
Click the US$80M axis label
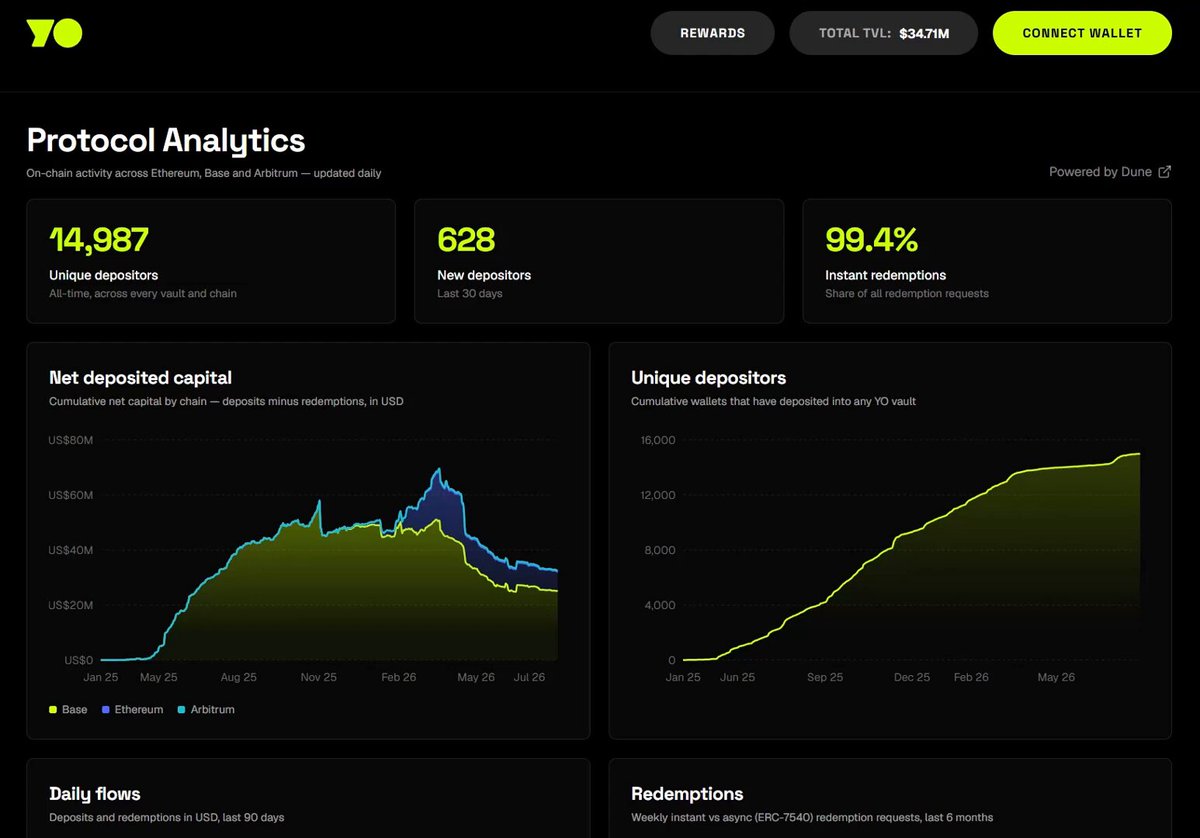click(x=70, y=441)
